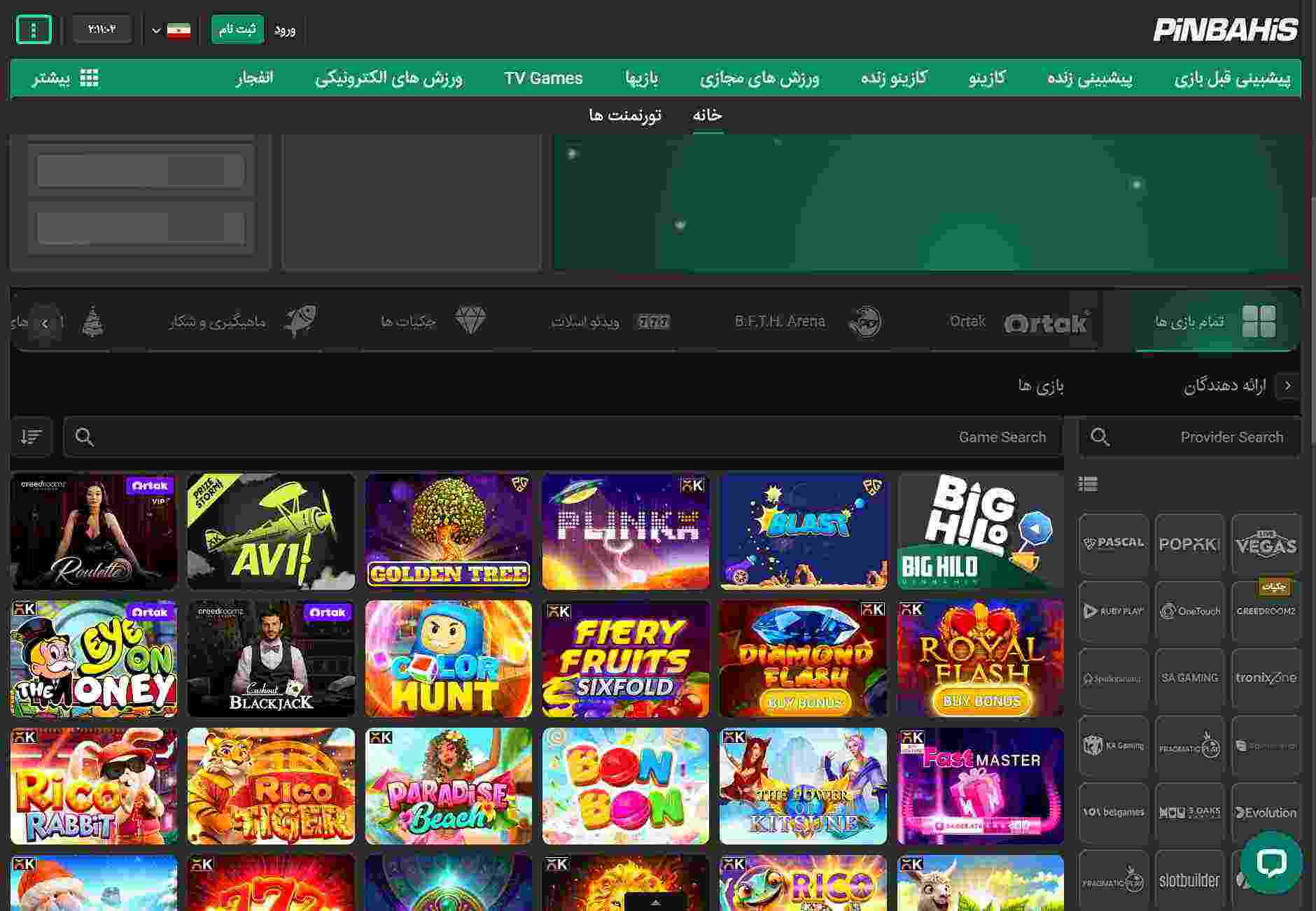Collapse the providers panel with chevron

[1287, 386]
